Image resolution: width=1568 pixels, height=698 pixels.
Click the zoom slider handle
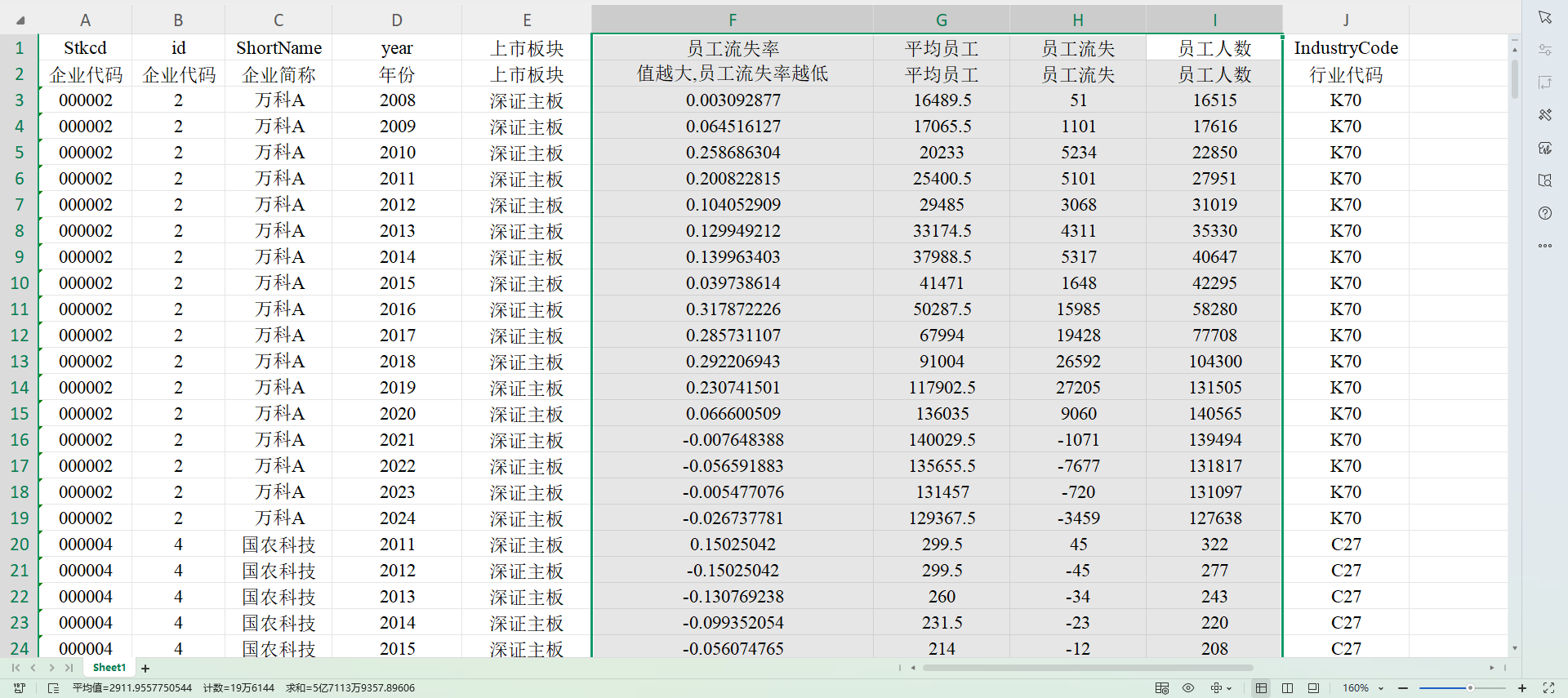coord(1470,688)
